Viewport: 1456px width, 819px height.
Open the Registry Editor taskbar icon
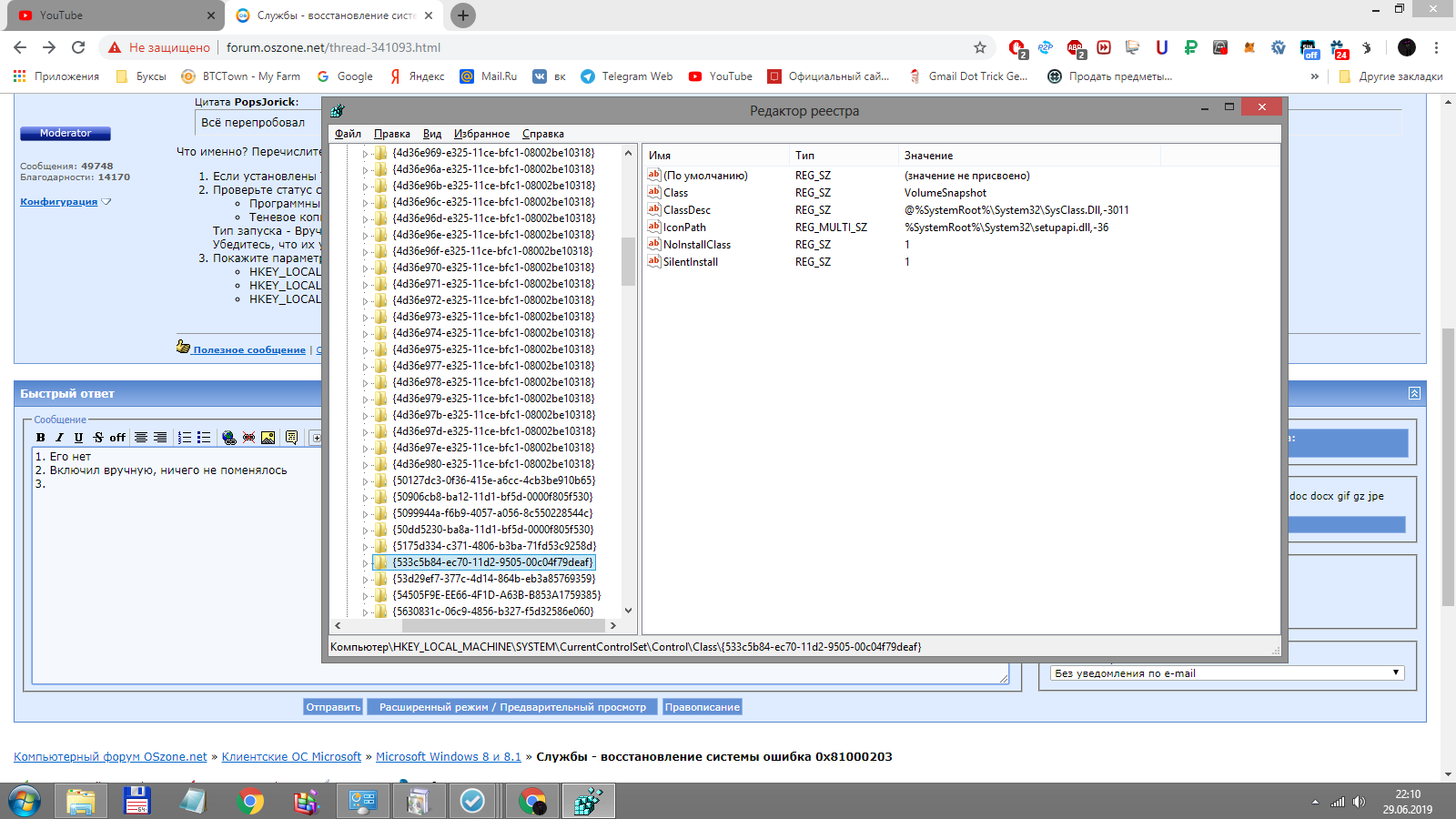point(589,802)
